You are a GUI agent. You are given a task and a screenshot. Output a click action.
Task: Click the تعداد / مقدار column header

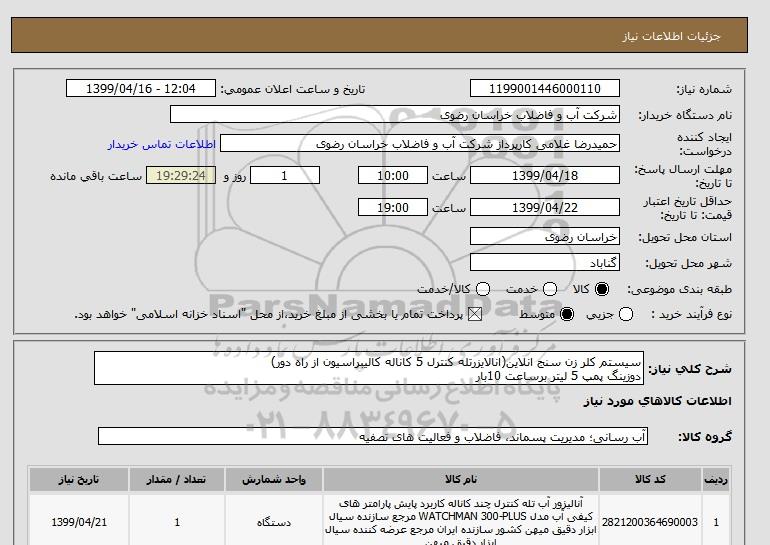(x=177, y=480)
